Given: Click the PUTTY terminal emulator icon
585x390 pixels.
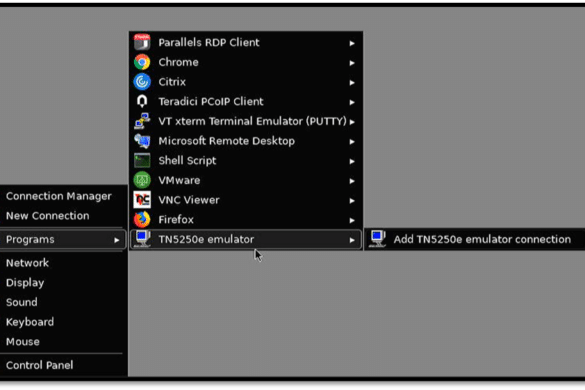Looking at the screenshot, I should [x=142, y=121].
